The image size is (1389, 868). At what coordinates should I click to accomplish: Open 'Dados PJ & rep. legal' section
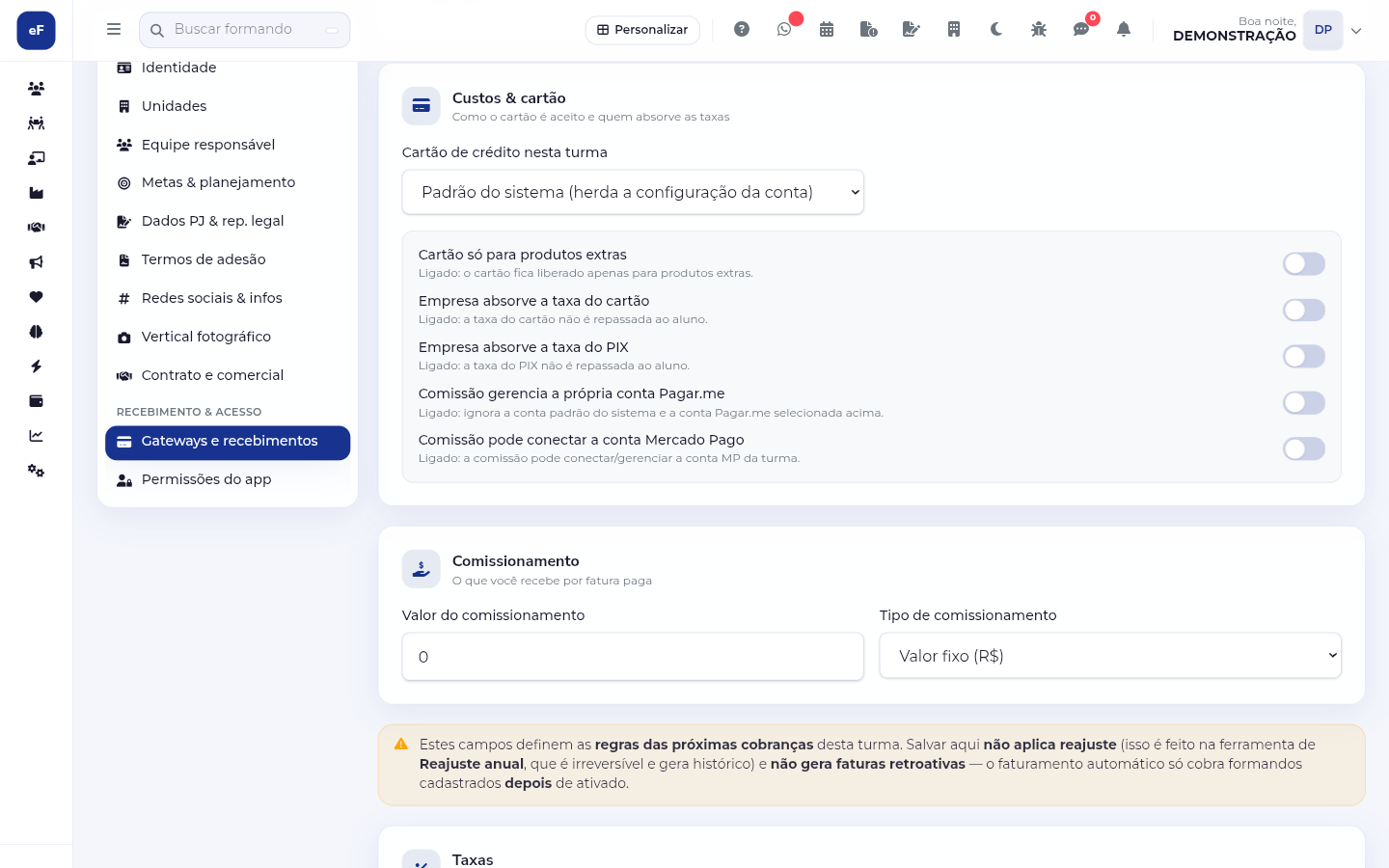228,221
